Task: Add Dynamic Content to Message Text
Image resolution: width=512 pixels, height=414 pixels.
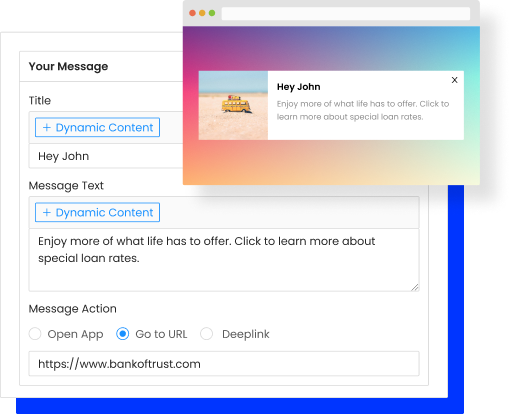Action: 97,212
